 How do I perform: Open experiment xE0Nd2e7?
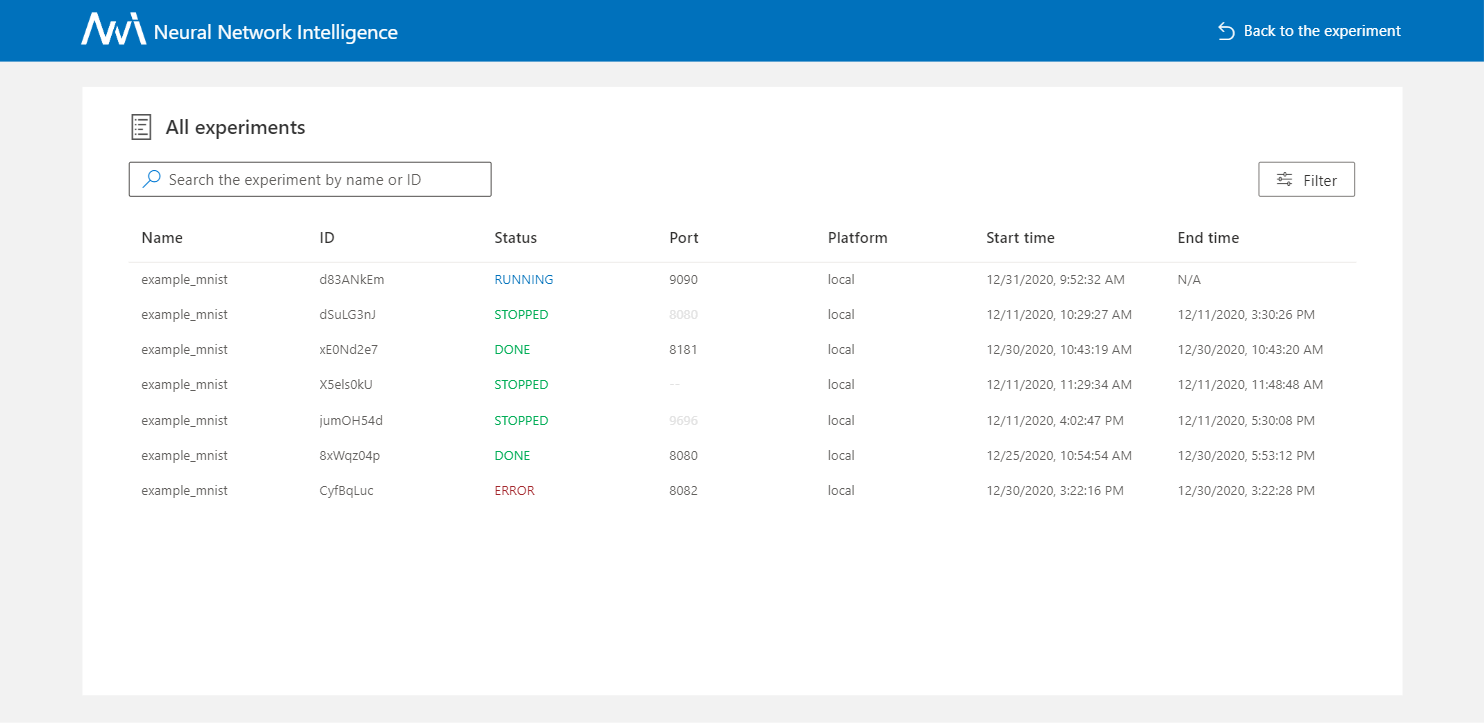click(x=346, y=349)
